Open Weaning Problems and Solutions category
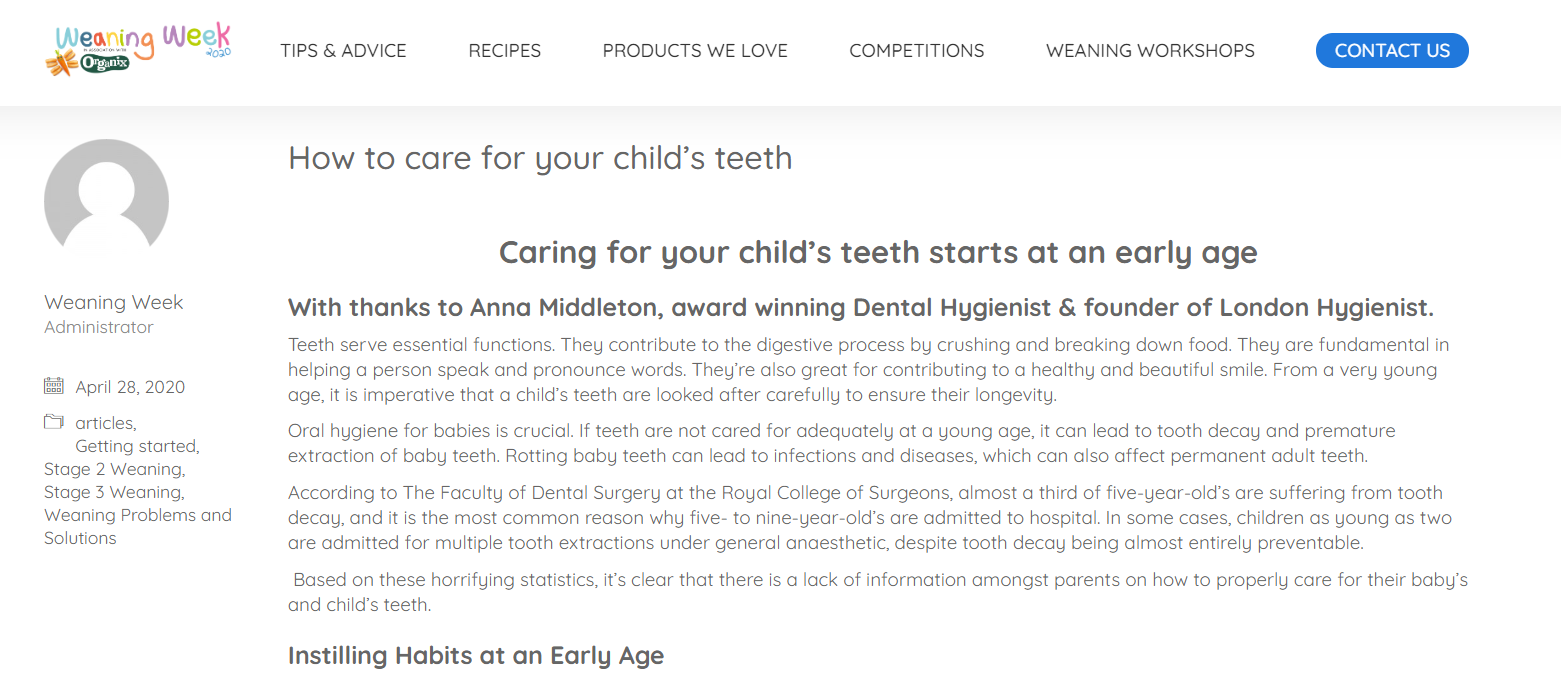Screen dimensions: 1561x696 click(138, 526)
